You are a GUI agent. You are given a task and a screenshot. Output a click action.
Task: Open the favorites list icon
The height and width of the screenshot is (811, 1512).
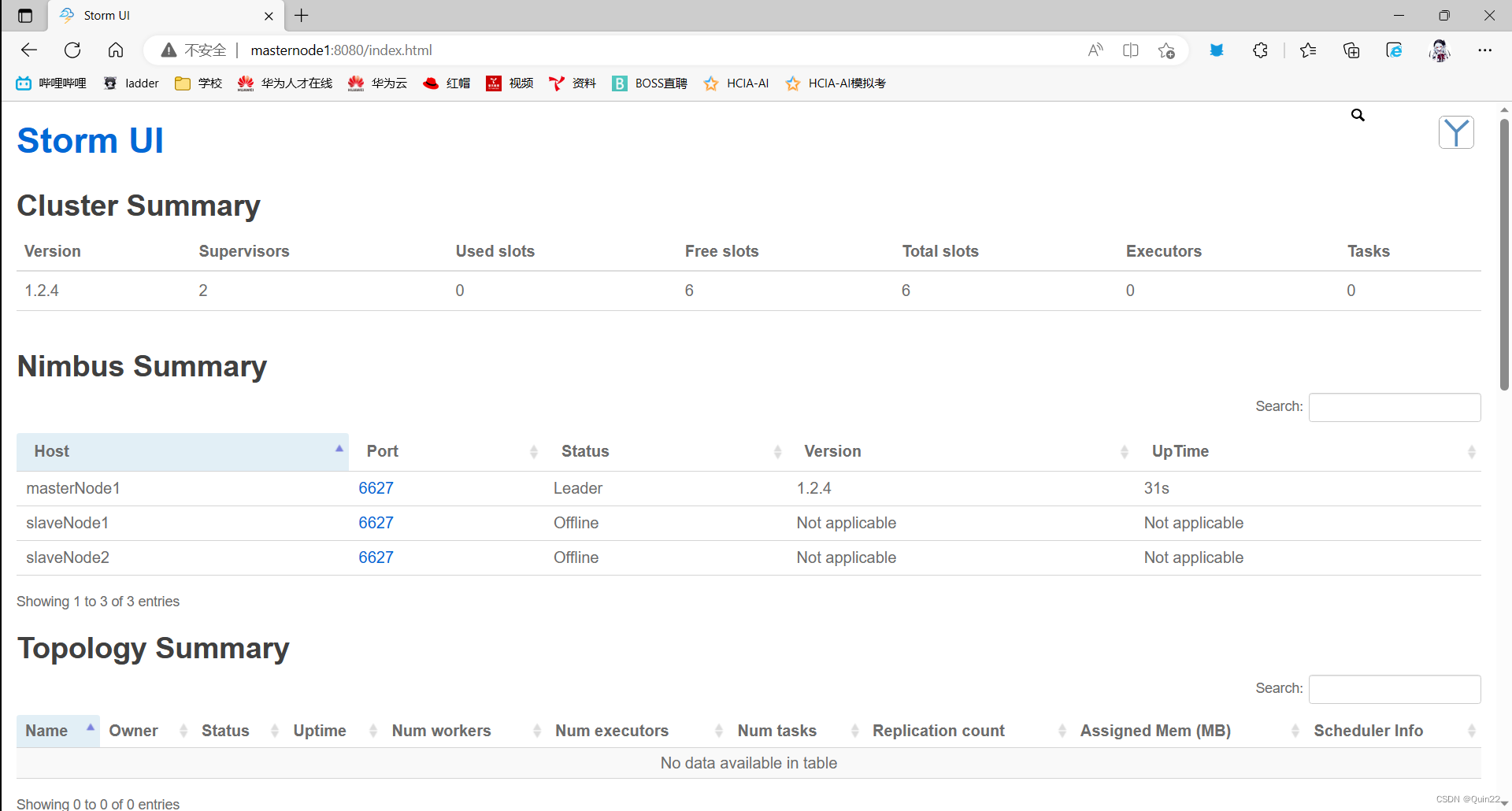(x=1308, y=50)
